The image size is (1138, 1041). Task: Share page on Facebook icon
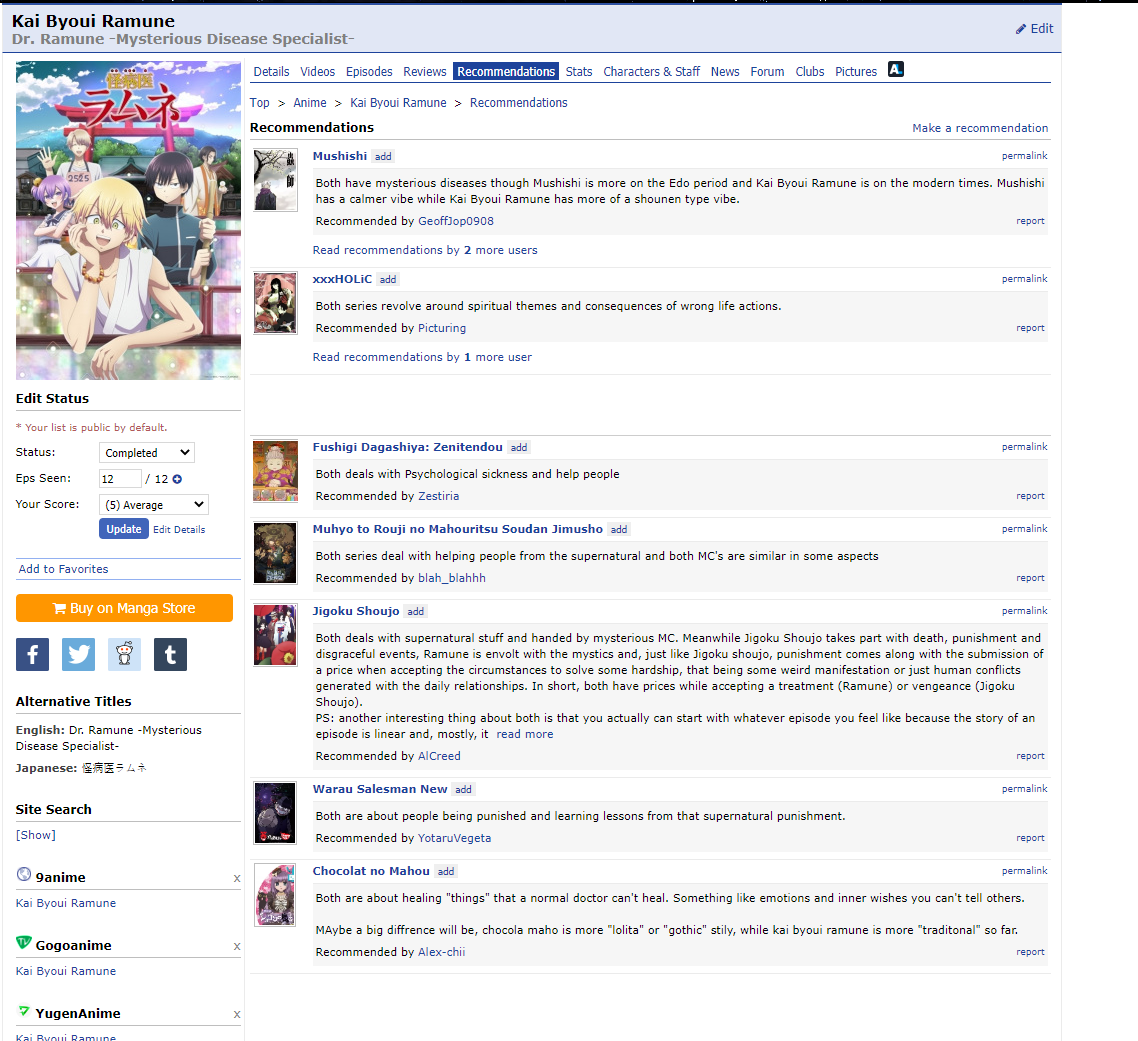tap(33, 655)
